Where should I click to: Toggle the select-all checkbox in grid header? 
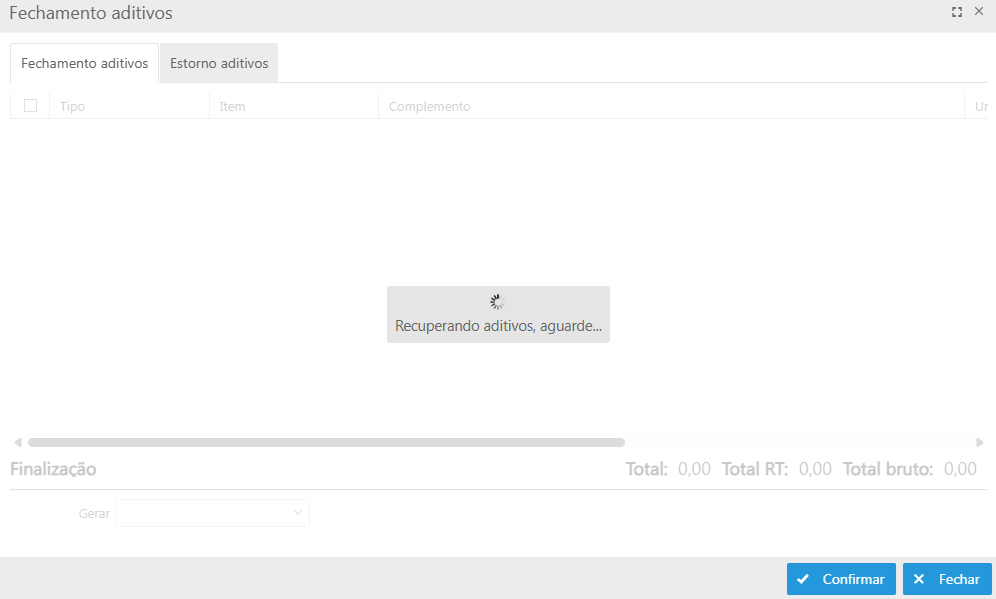(30, 106)
